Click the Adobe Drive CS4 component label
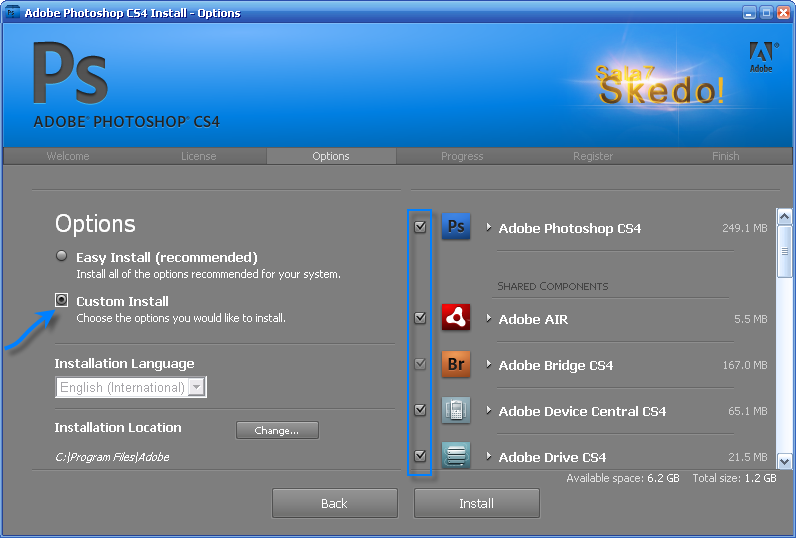 tap(552, 457)
